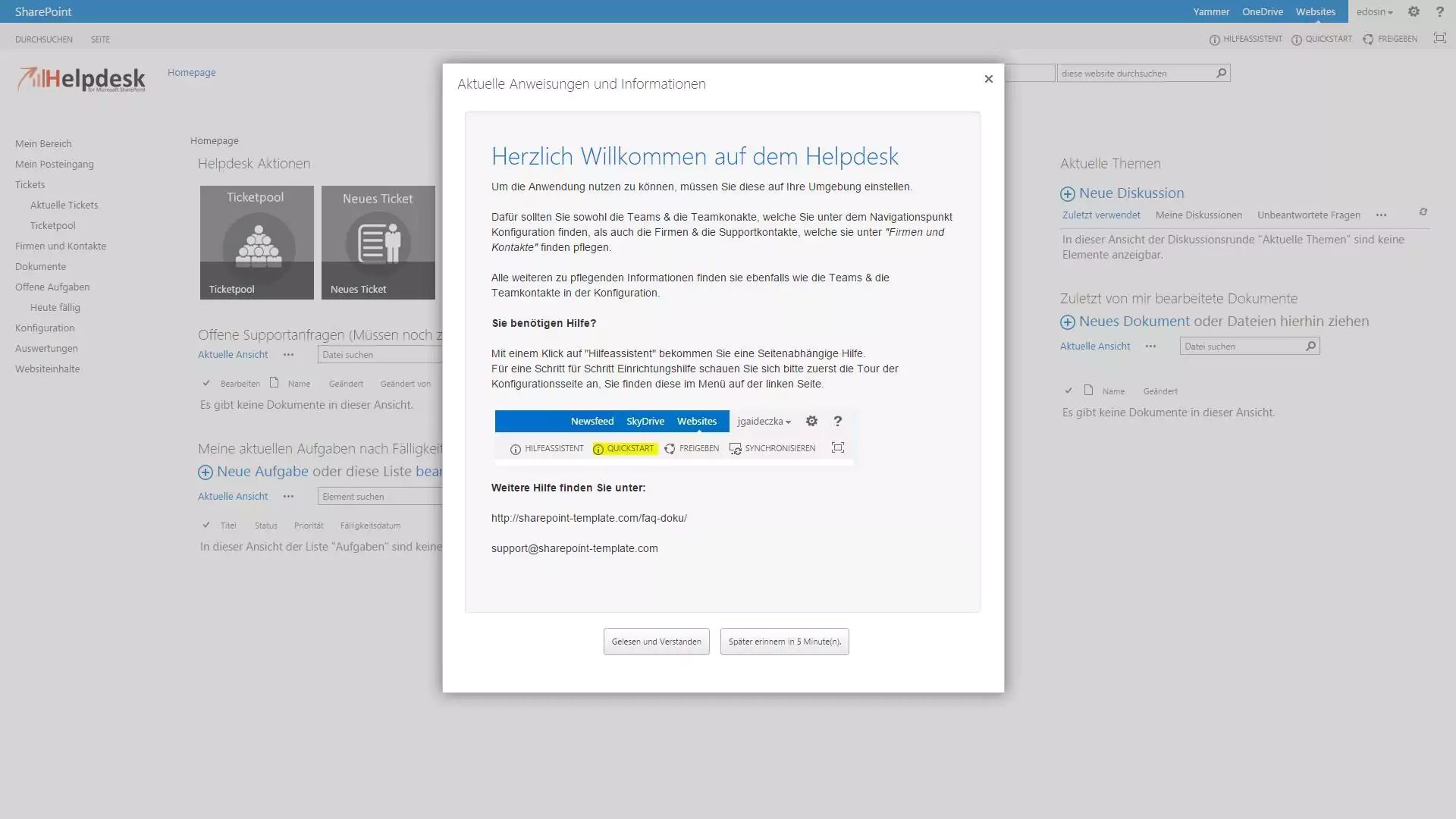Toggle select-all checkmark in tasks list
The width and height of the screenshot is (1456, 819).
pyautogui.click(x=206, y=525)
